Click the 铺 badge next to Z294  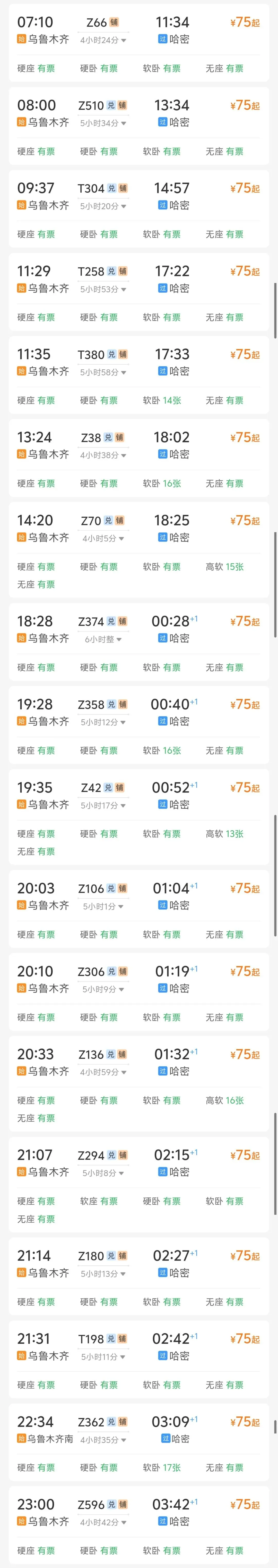click(x=122, y=1155)
